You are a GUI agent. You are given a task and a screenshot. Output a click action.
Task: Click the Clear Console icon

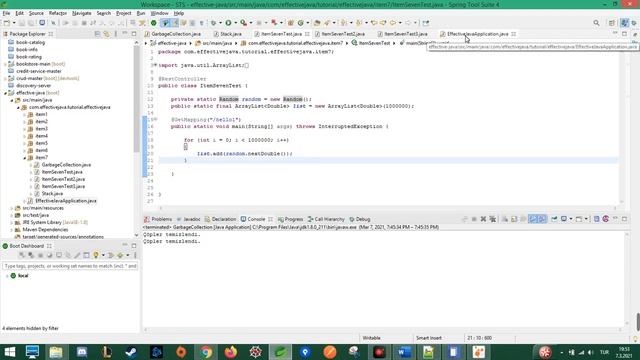coord(505,219)
